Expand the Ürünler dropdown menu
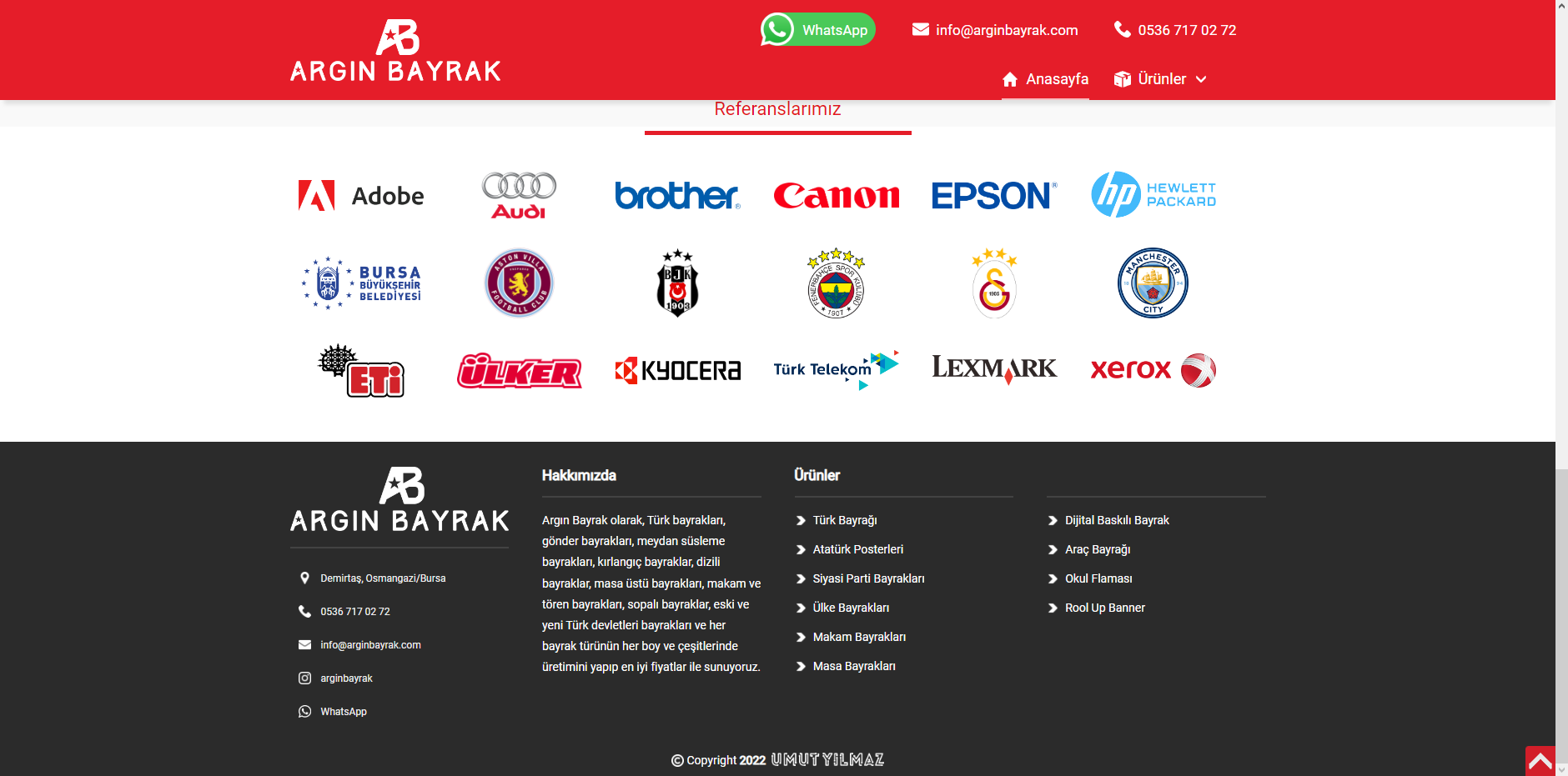1568x776 pixels. 1160,79
